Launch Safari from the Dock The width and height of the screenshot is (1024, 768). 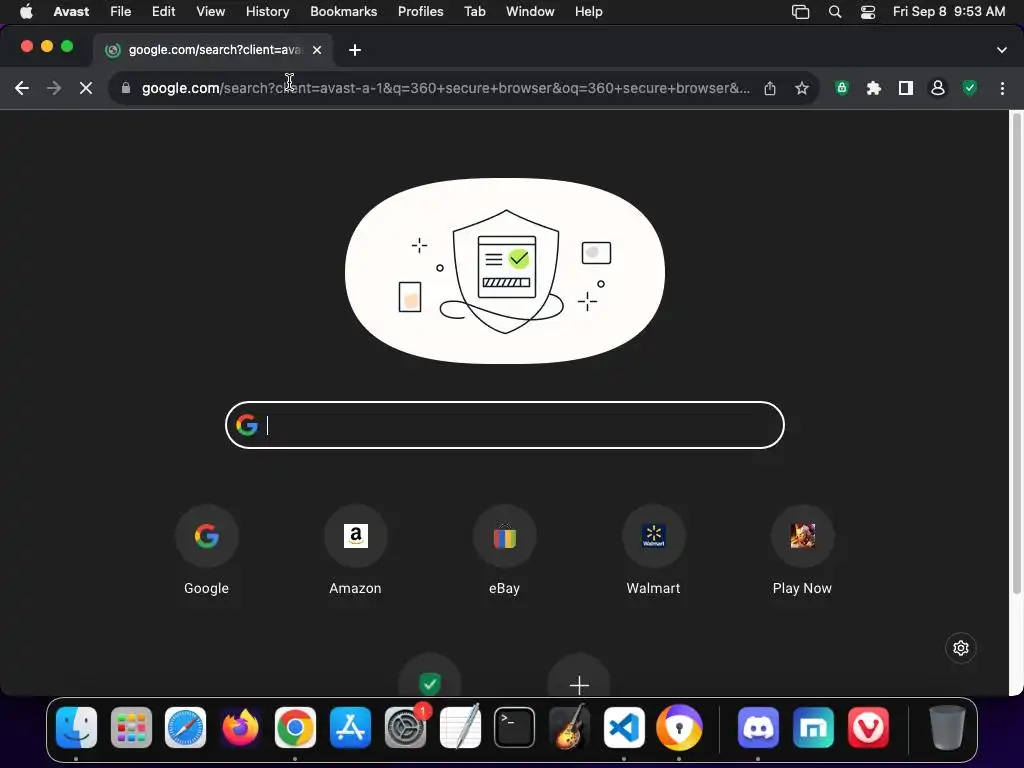(x=185, y=728)
